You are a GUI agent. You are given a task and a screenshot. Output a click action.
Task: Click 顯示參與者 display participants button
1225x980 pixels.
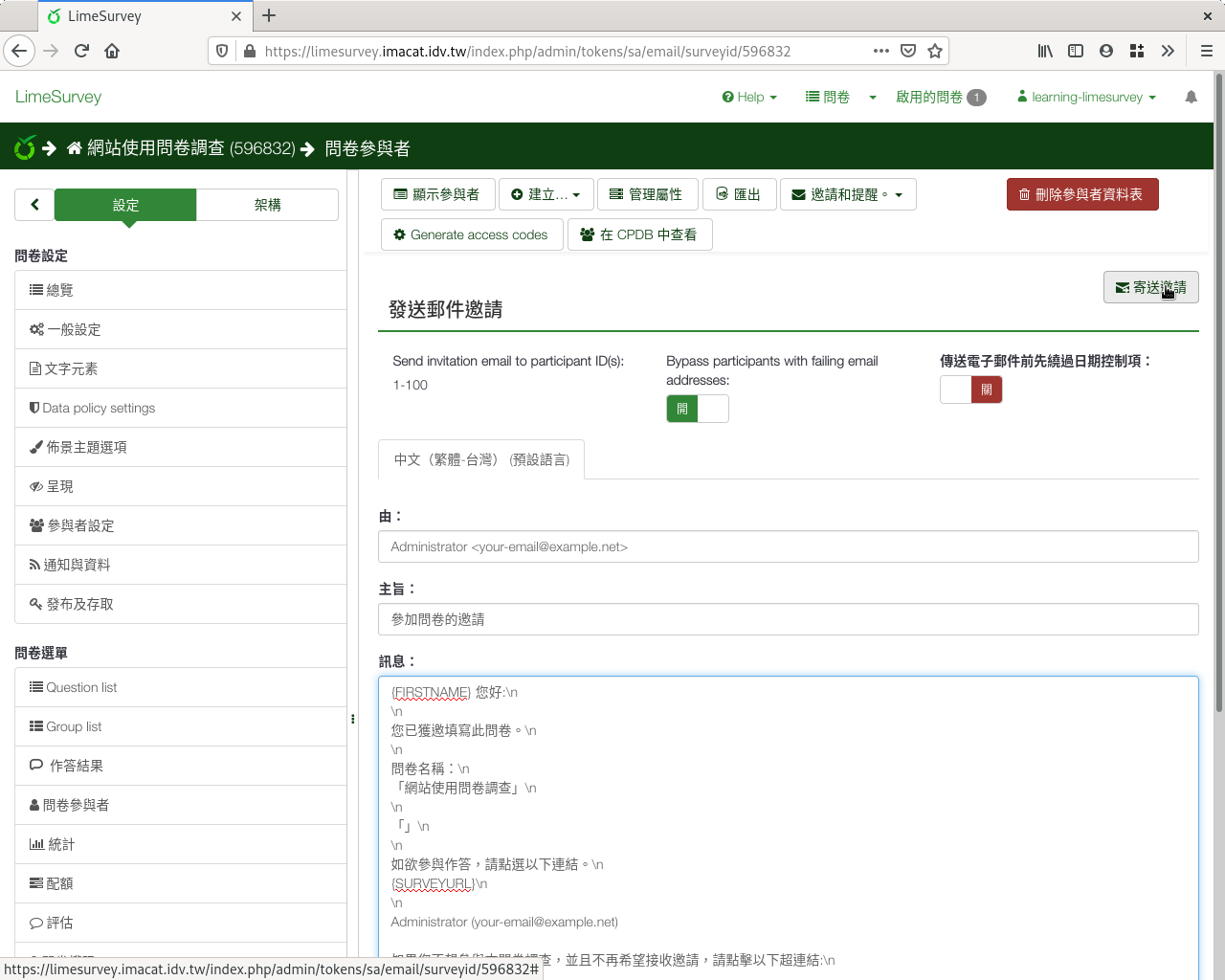(437, 194)
